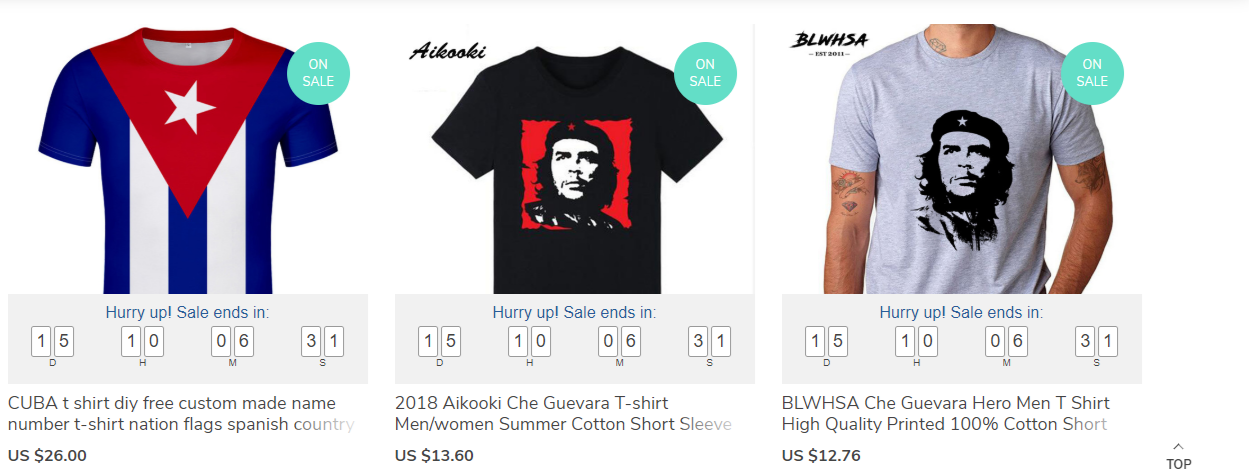This screenshot has height=471, width=1249.
Task: Open BLWHSA Che Guevara Hero title link
Action: coord(945,413)
